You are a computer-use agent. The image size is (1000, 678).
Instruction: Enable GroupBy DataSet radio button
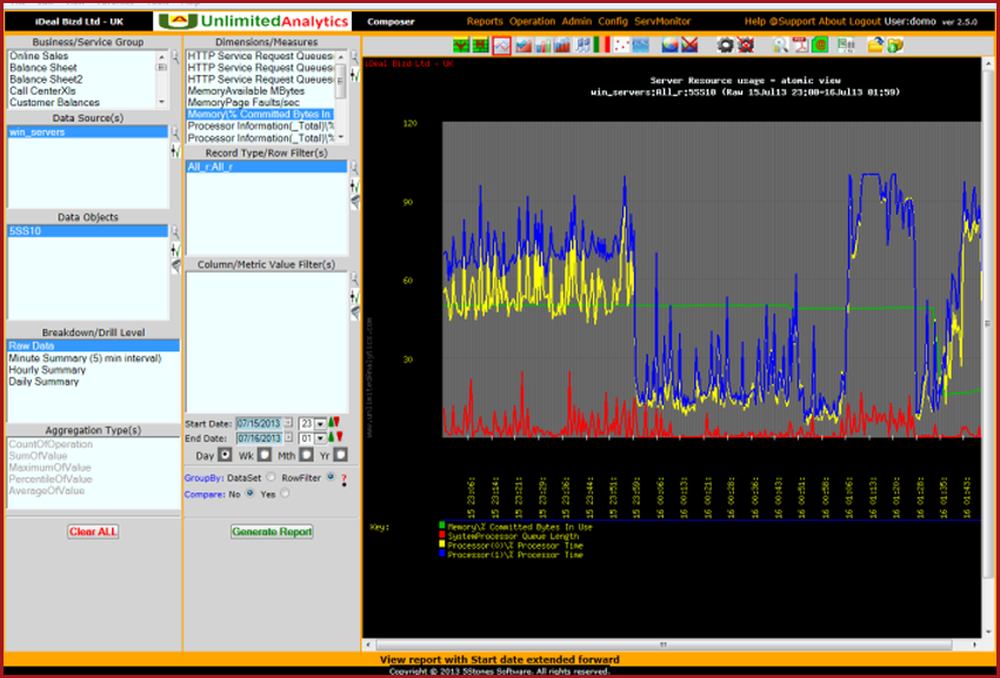(x=270, y=478)
